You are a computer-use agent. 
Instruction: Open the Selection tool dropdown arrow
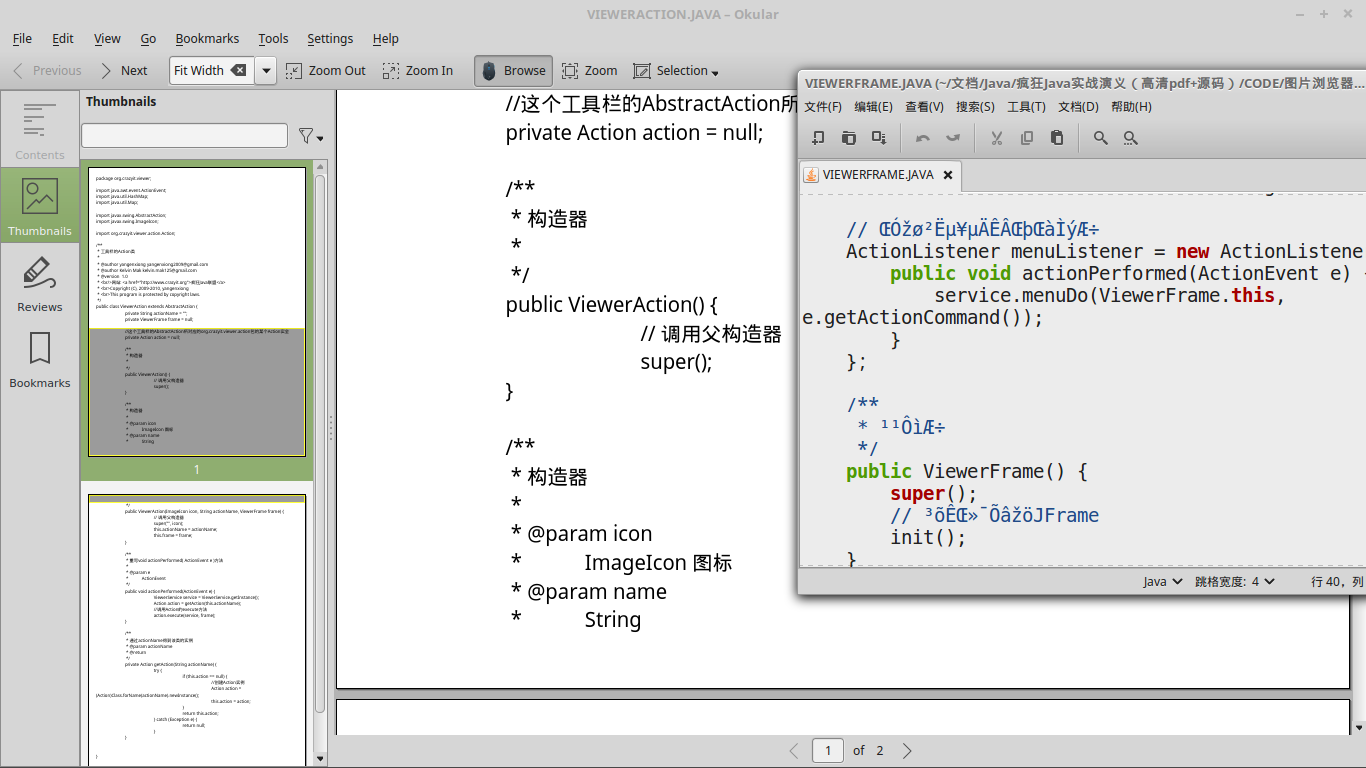715,72
